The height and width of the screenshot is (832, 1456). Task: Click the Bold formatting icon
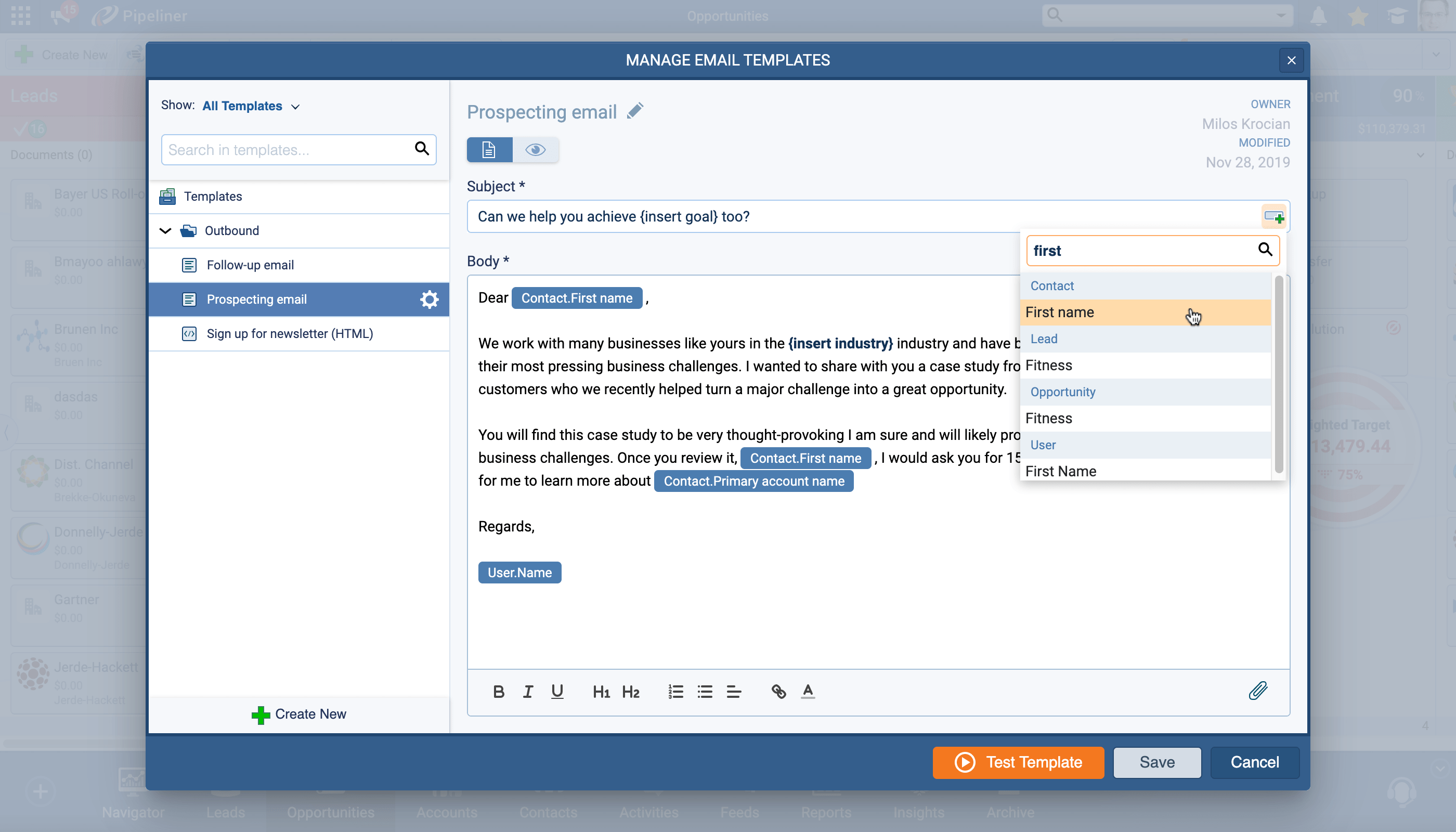coord(498,692)
